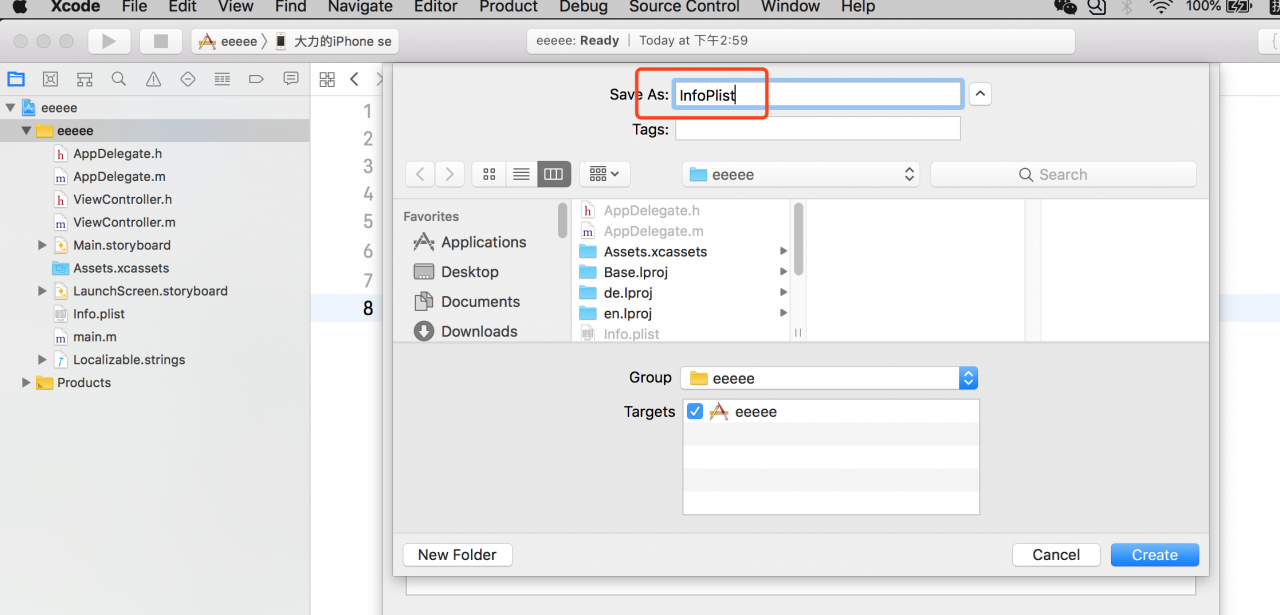The height and width of the screenshot is (615, 1280).
Task: Go forward in the save dialog browser
Action: (450, 174)
